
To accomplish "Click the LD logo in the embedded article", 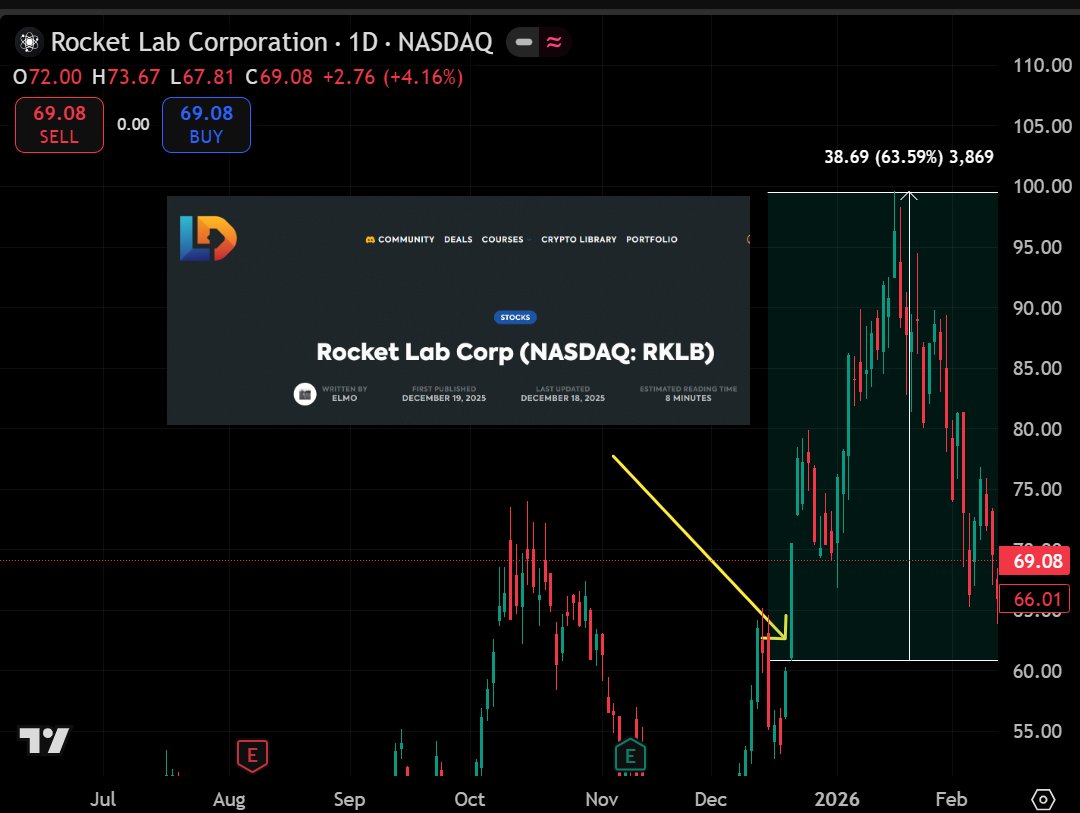I will pyautogui.click(x=208, y=238).
